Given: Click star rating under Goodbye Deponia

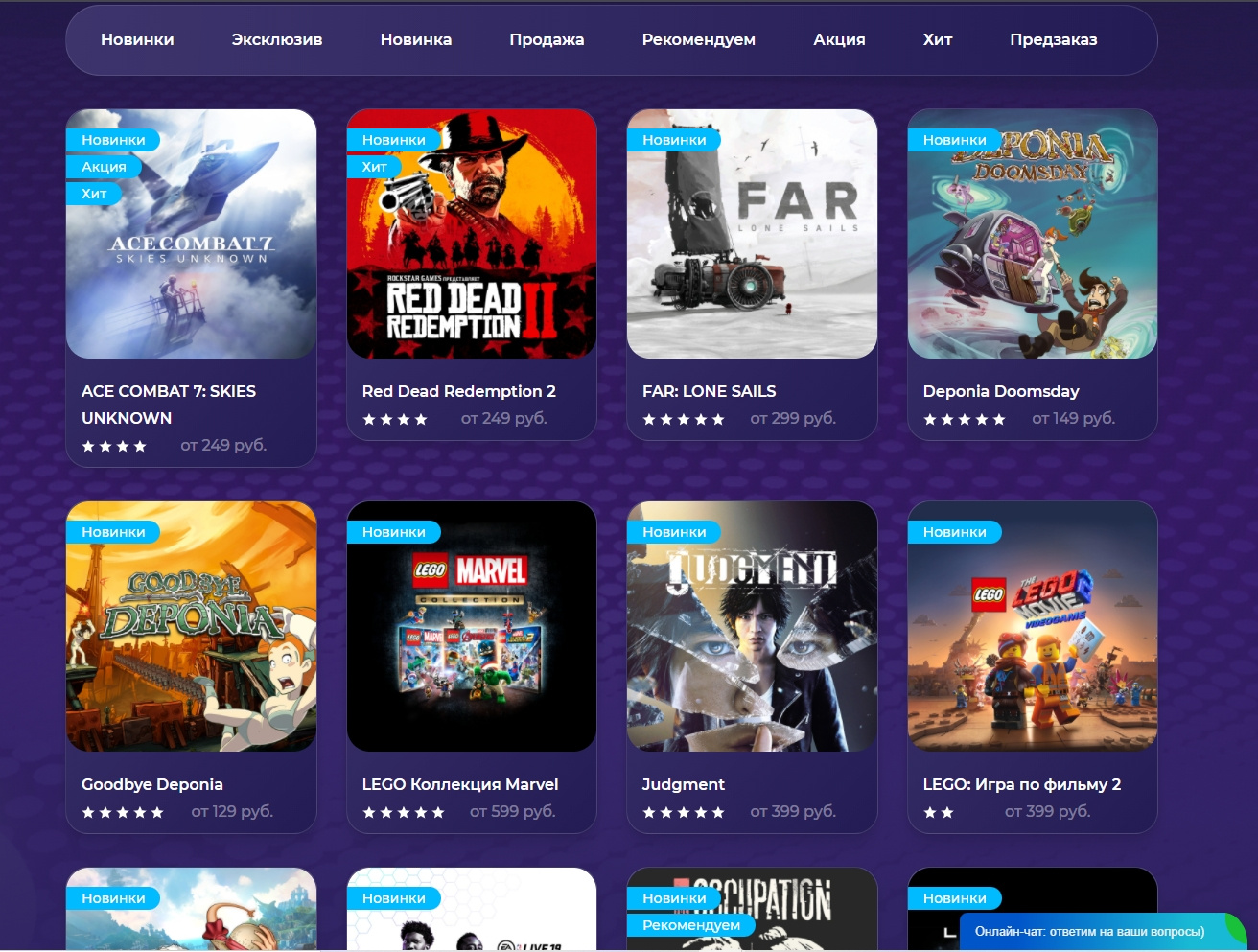Looking at the screenshot, I should pos(123,812).
